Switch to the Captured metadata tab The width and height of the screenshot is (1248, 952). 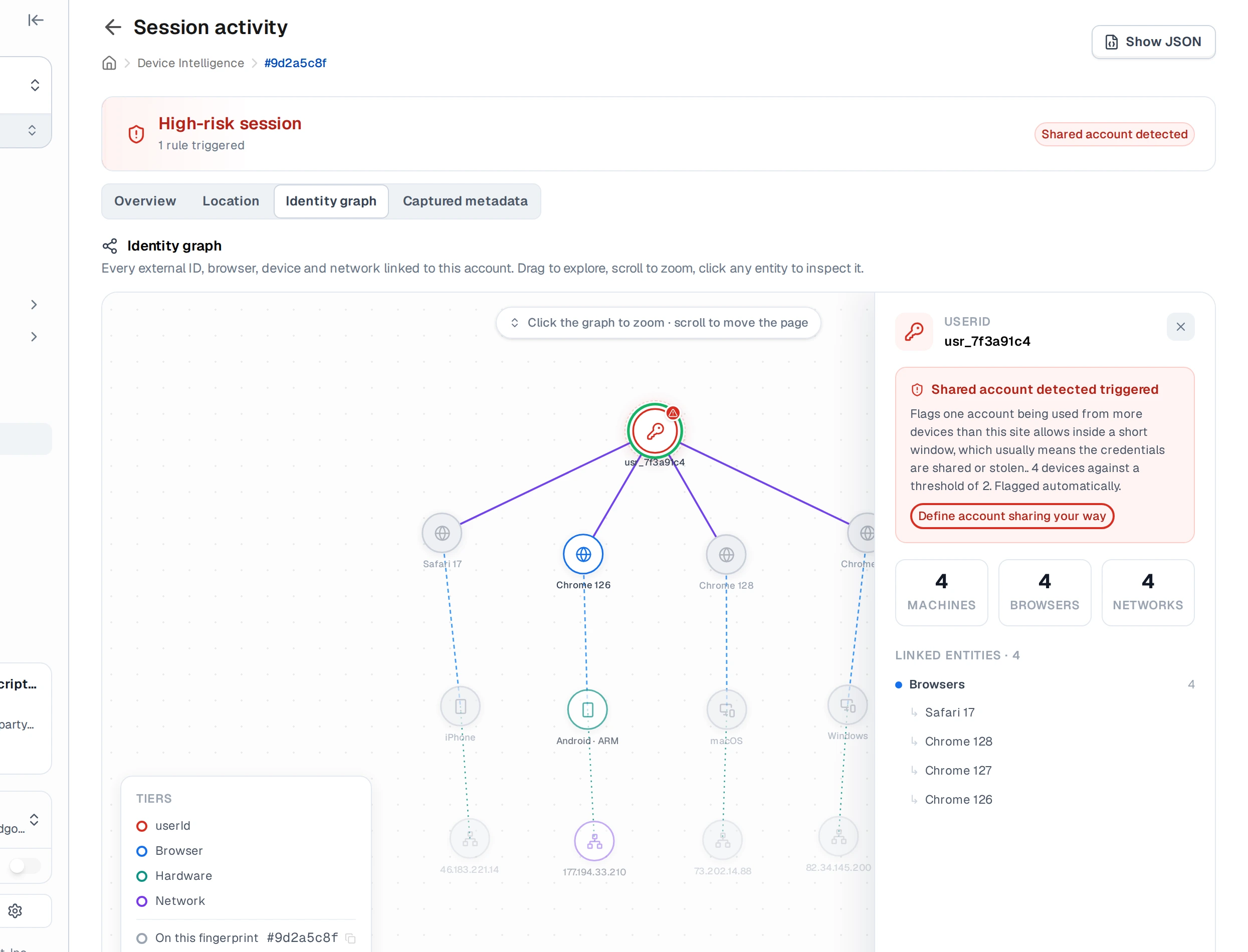click(465, 201)
